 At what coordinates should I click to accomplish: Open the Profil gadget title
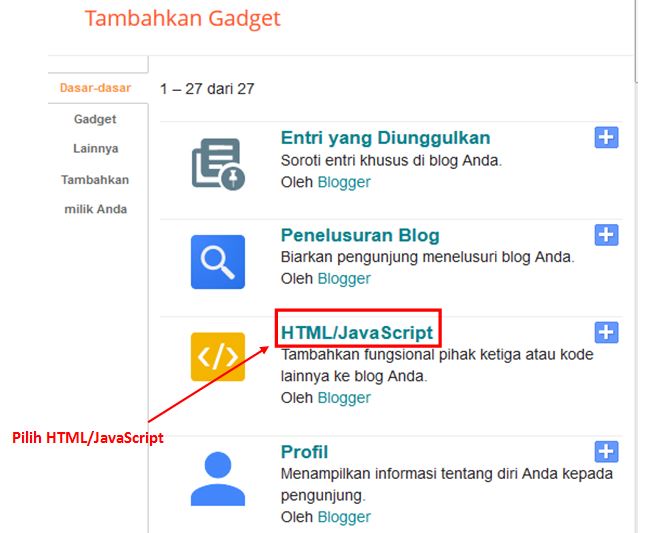point(304,452)
